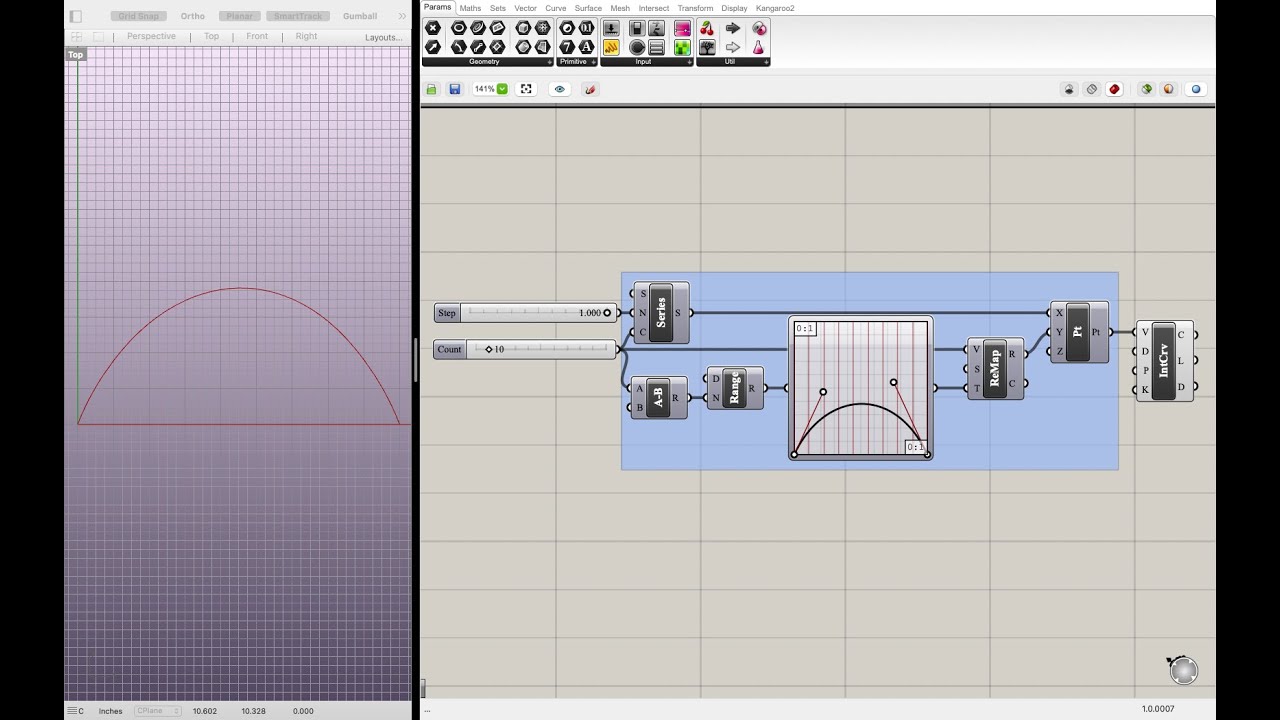
Task: Choose the Text A primitive icon
Action: tap(586, 47)
